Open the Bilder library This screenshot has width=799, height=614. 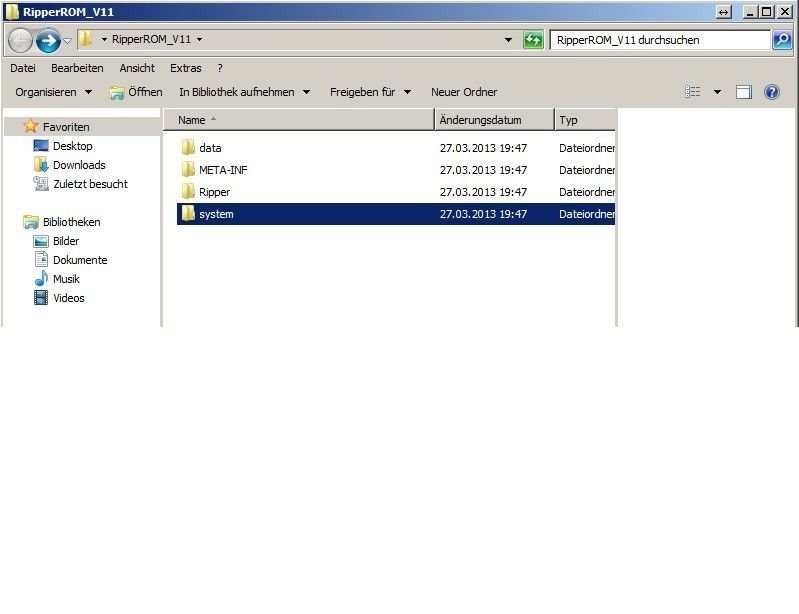tap(66, 241)
